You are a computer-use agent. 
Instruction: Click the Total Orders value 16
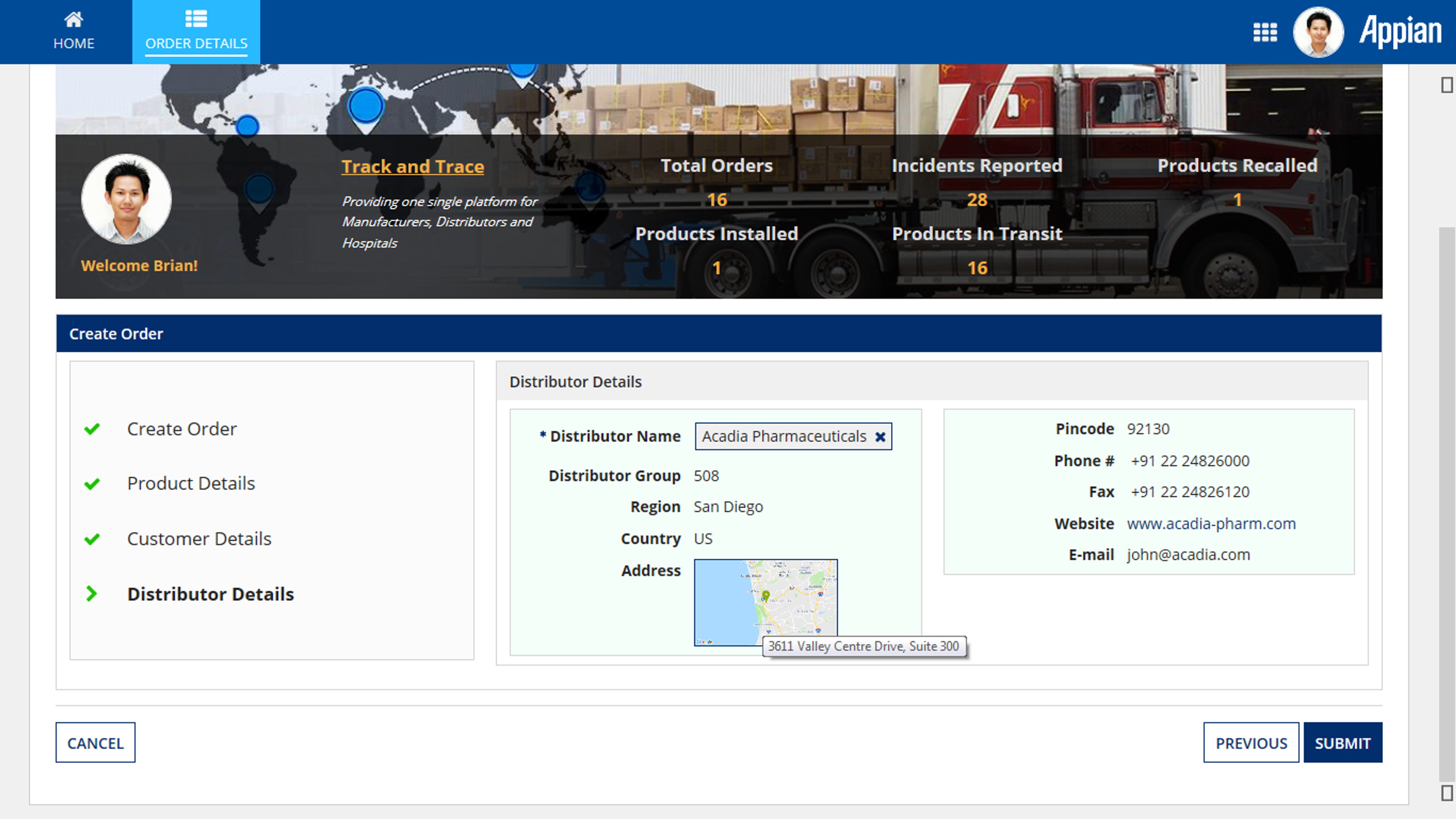click(x=717, y=200)
